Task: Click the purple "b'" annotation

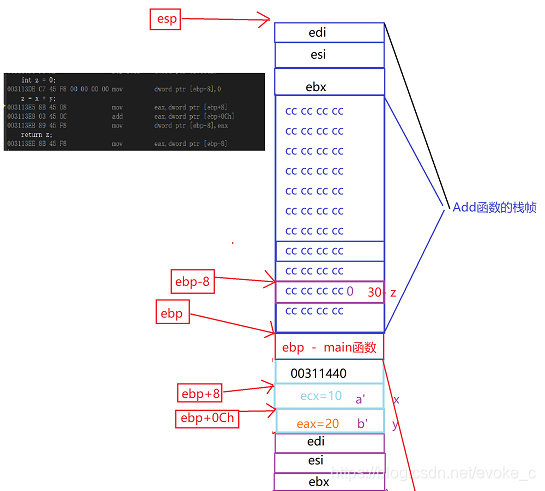Action: [x=362, y=423]
